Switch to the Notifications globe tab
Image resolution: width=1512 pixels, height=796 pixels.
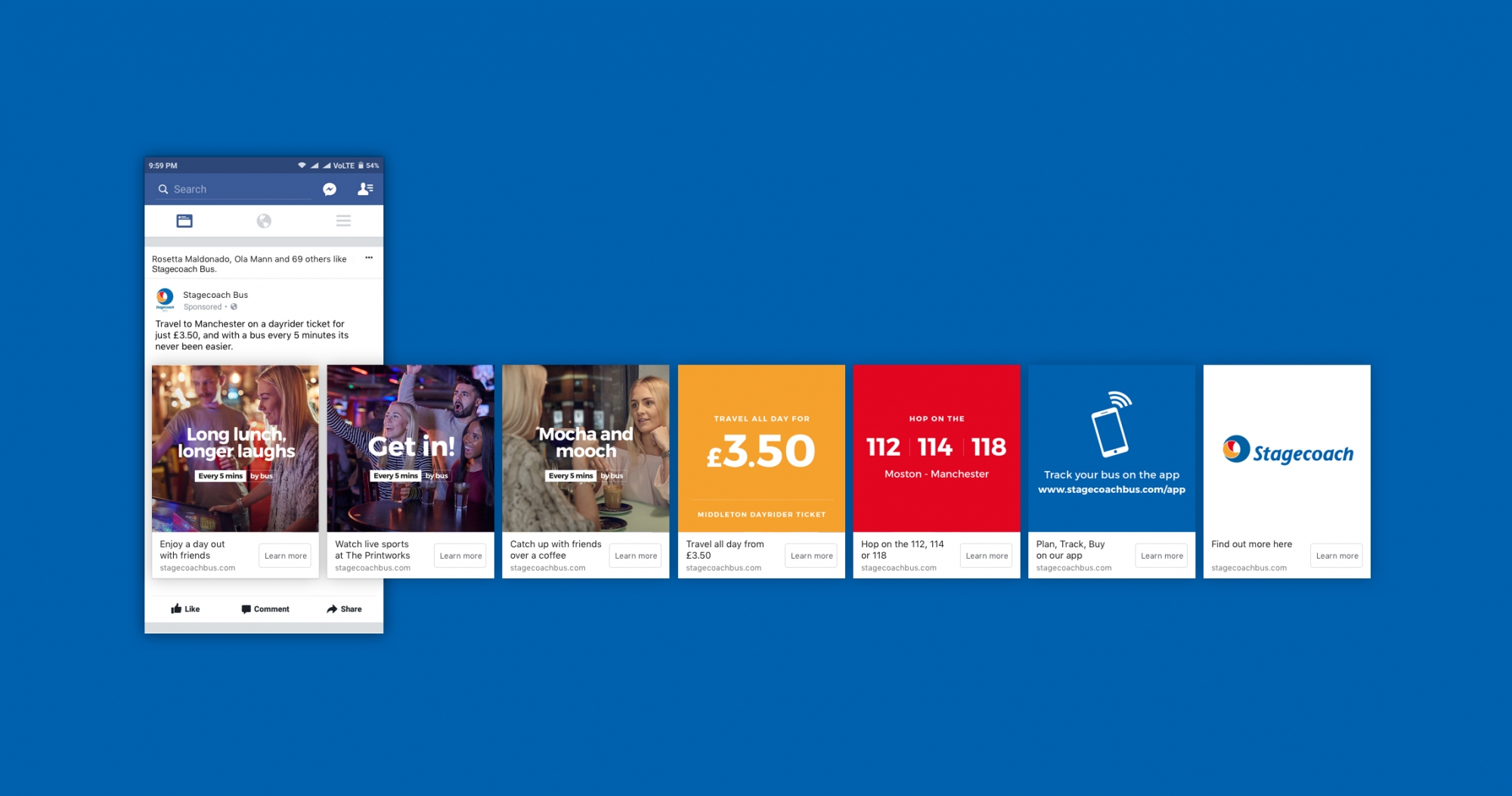264,221
